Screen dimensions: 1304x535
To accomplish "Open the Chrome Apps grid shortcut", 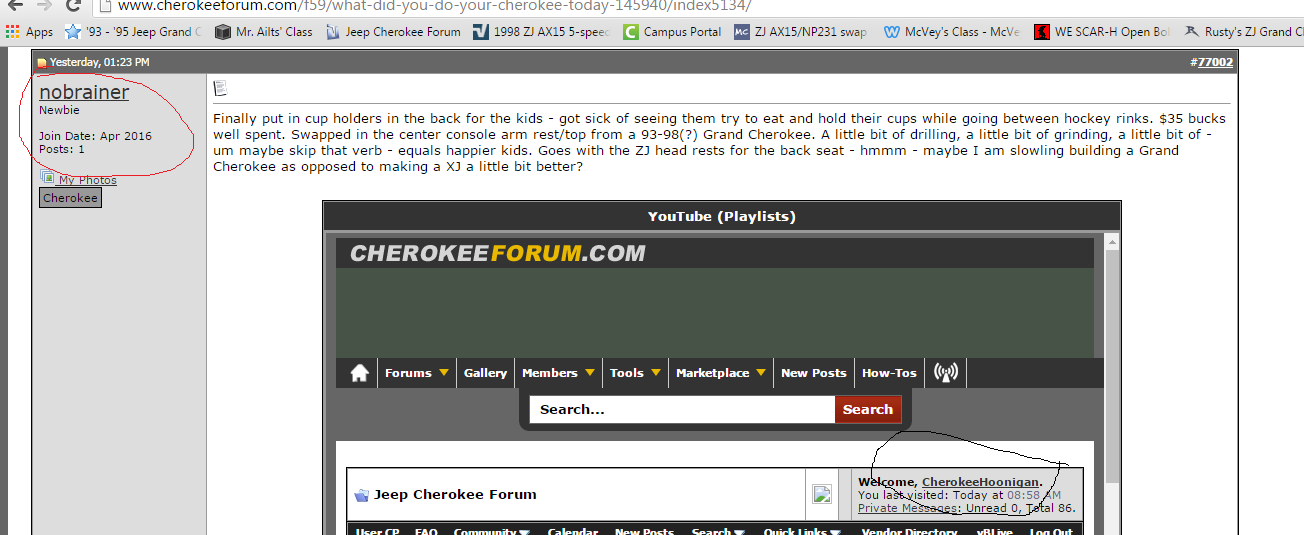I will (x=12, y=32).
